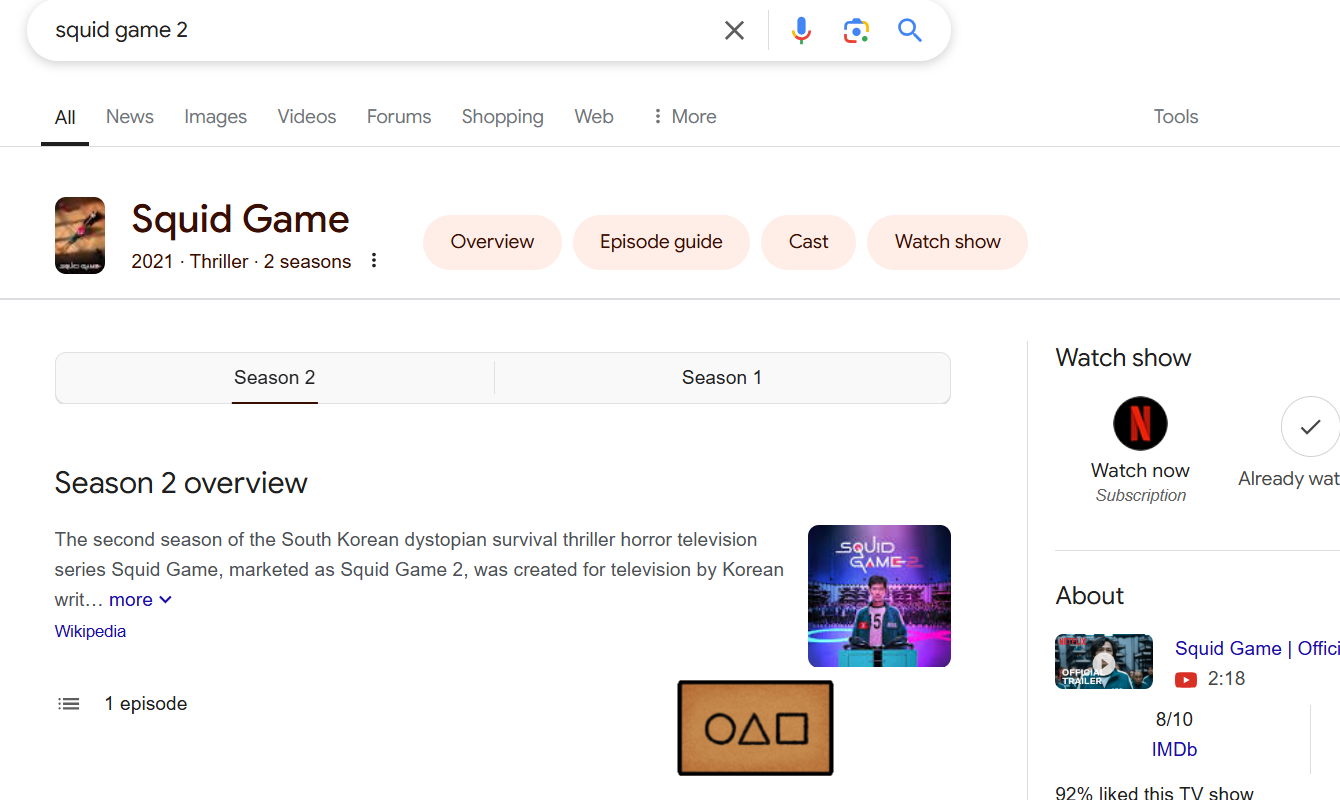The image size is (1340, 800).
Task: Start voice search with the microphone icon
Action: (x=801, y=30)
